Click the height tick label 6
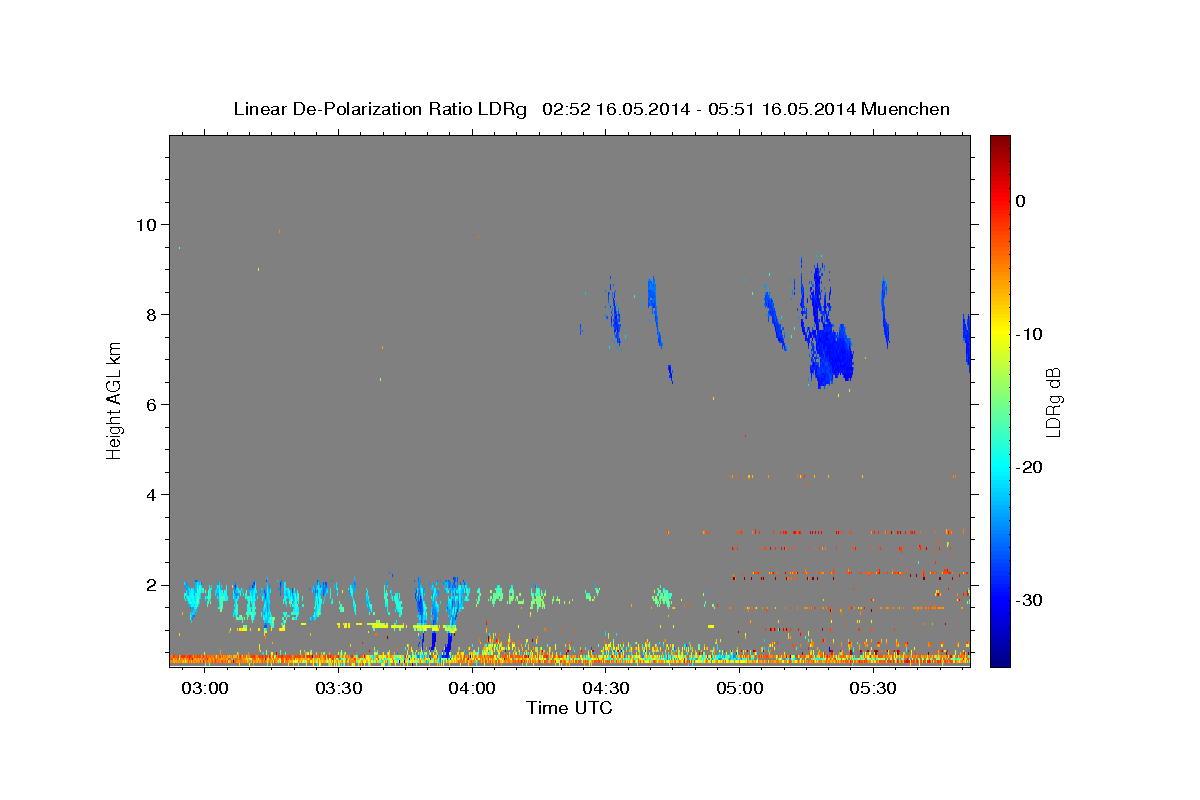Screen dimensions: 1200x800 pyautogui.click(x=154, y=404)
